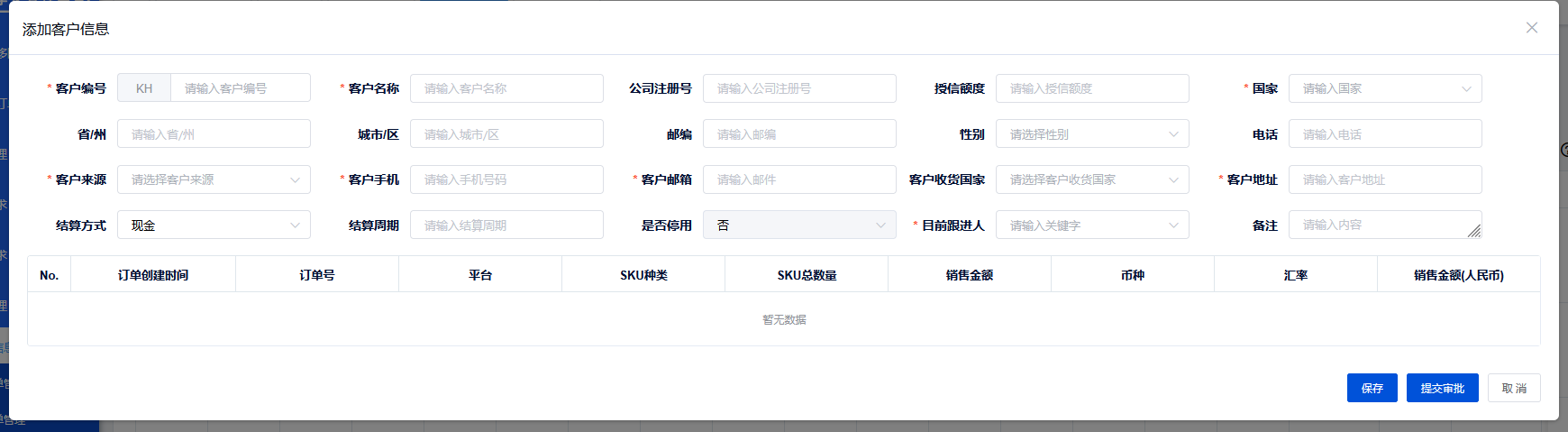Focus the 授信额度 input field
Image resolution: width=1568 pixels, height=432 pixels.
(1091, 88)
